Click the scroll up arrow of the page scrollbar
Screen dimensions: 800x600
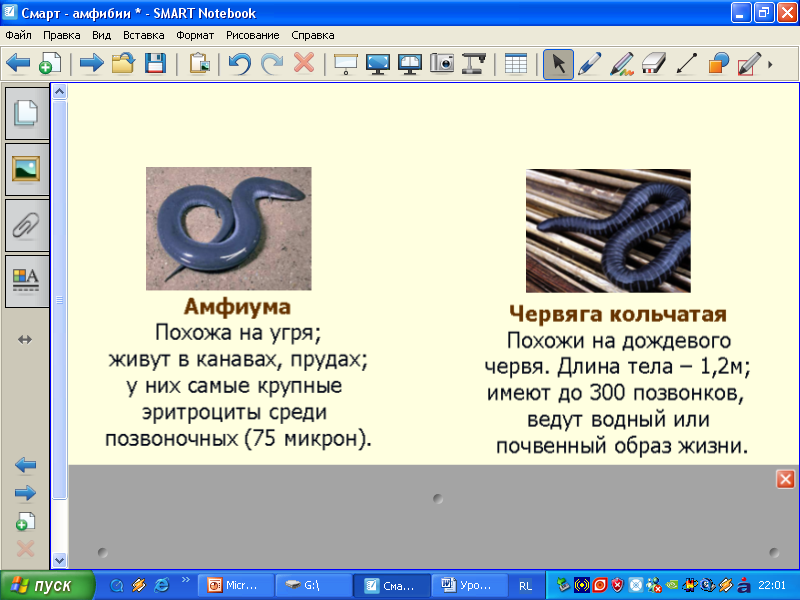(x=60, y=91)
